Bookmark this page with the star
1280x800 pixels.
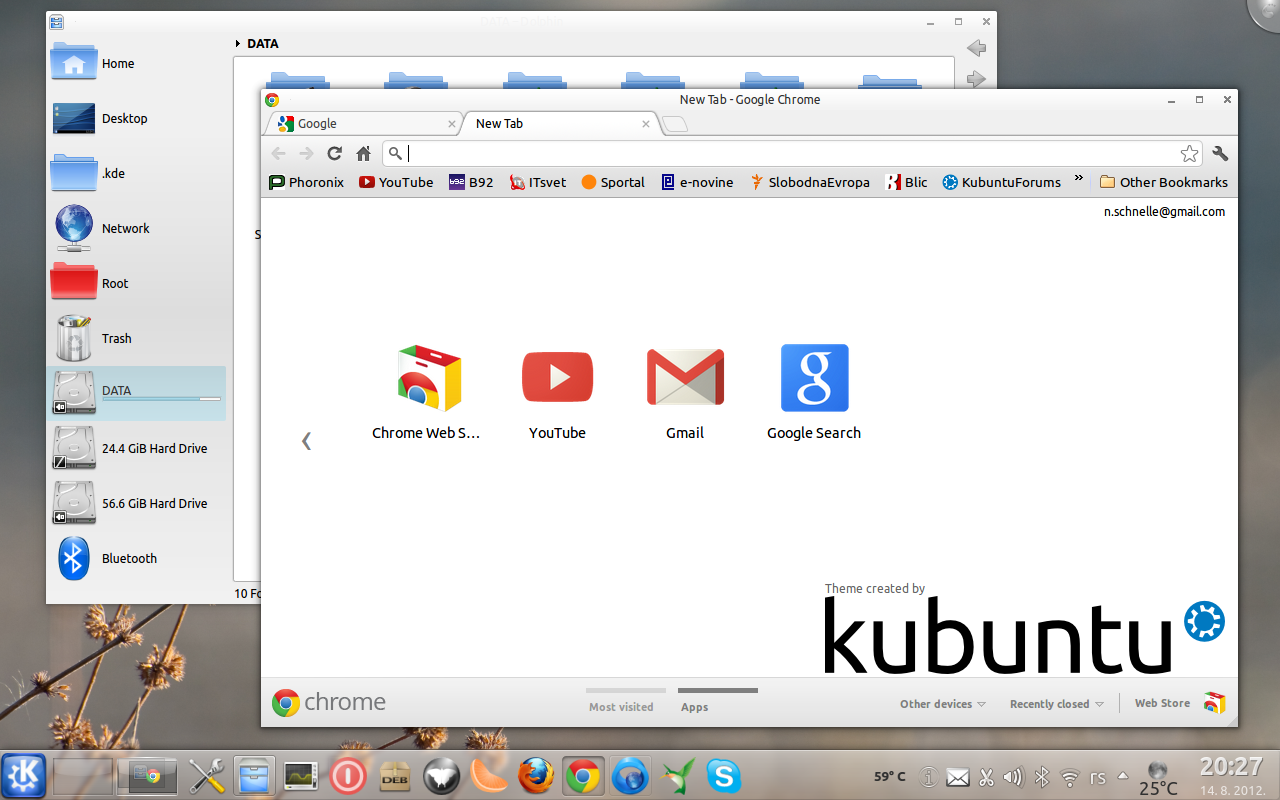[x=1189, y=153]
